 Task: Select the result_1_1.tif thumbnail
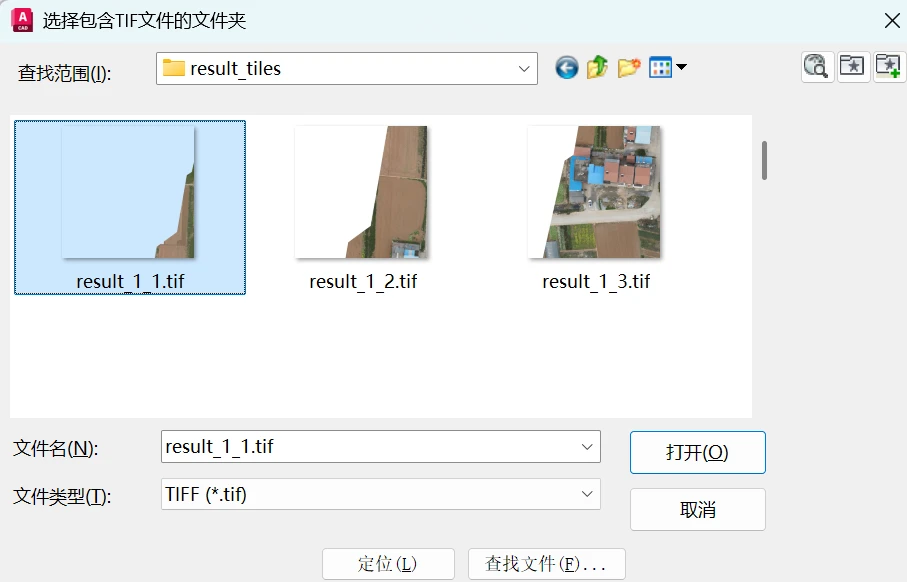[x=130, y=193]
